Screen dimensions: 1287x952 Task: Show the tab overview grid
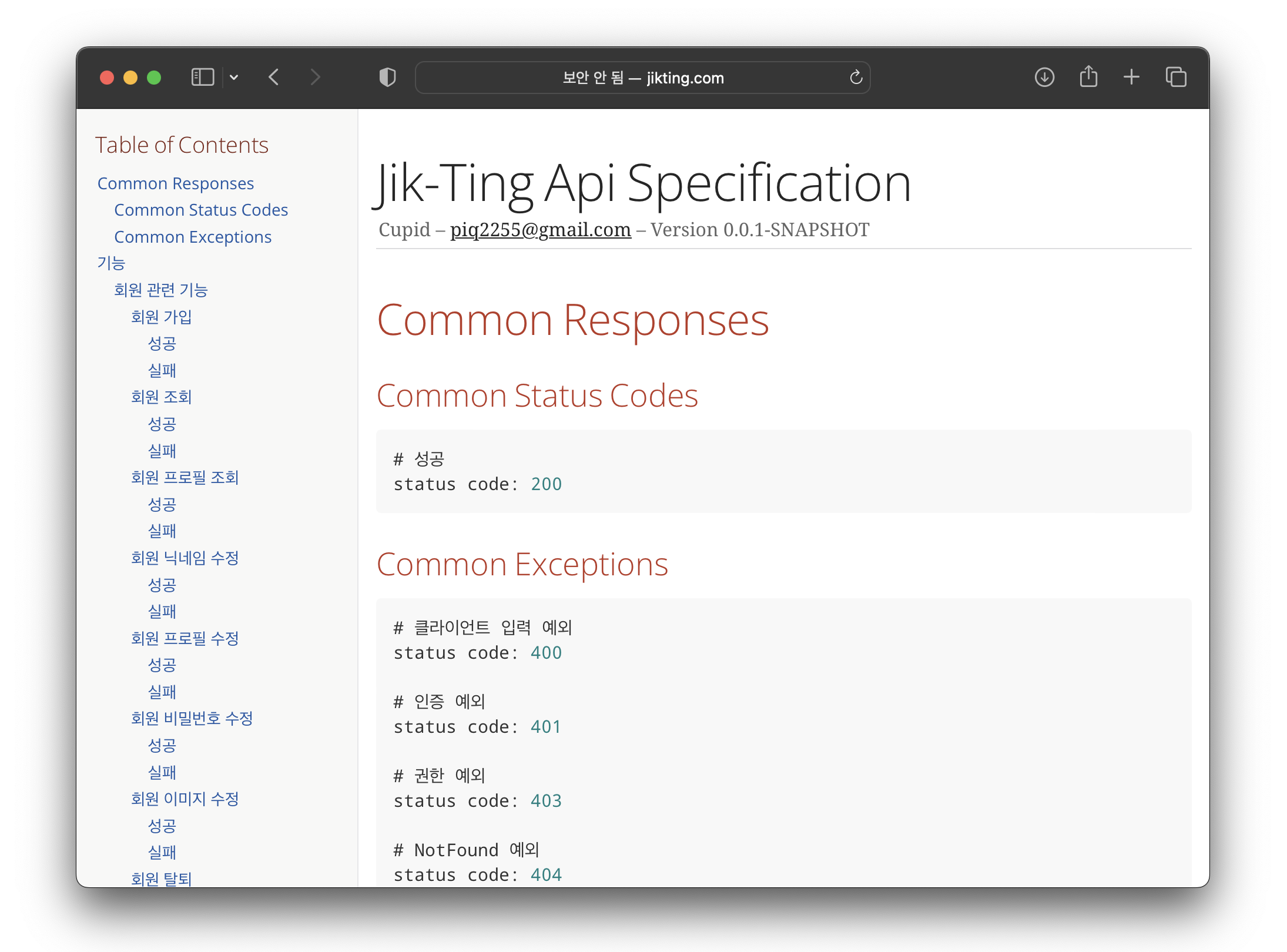point(1176,77)
